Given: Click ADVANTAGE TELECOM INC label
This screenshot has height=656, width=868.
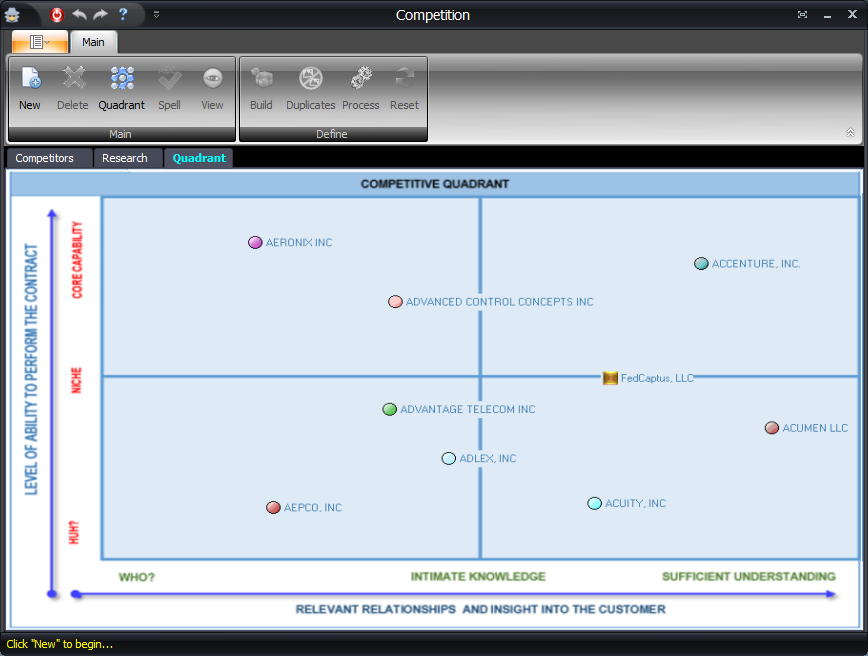Looking at the screenshot, I should coord(468,409).
